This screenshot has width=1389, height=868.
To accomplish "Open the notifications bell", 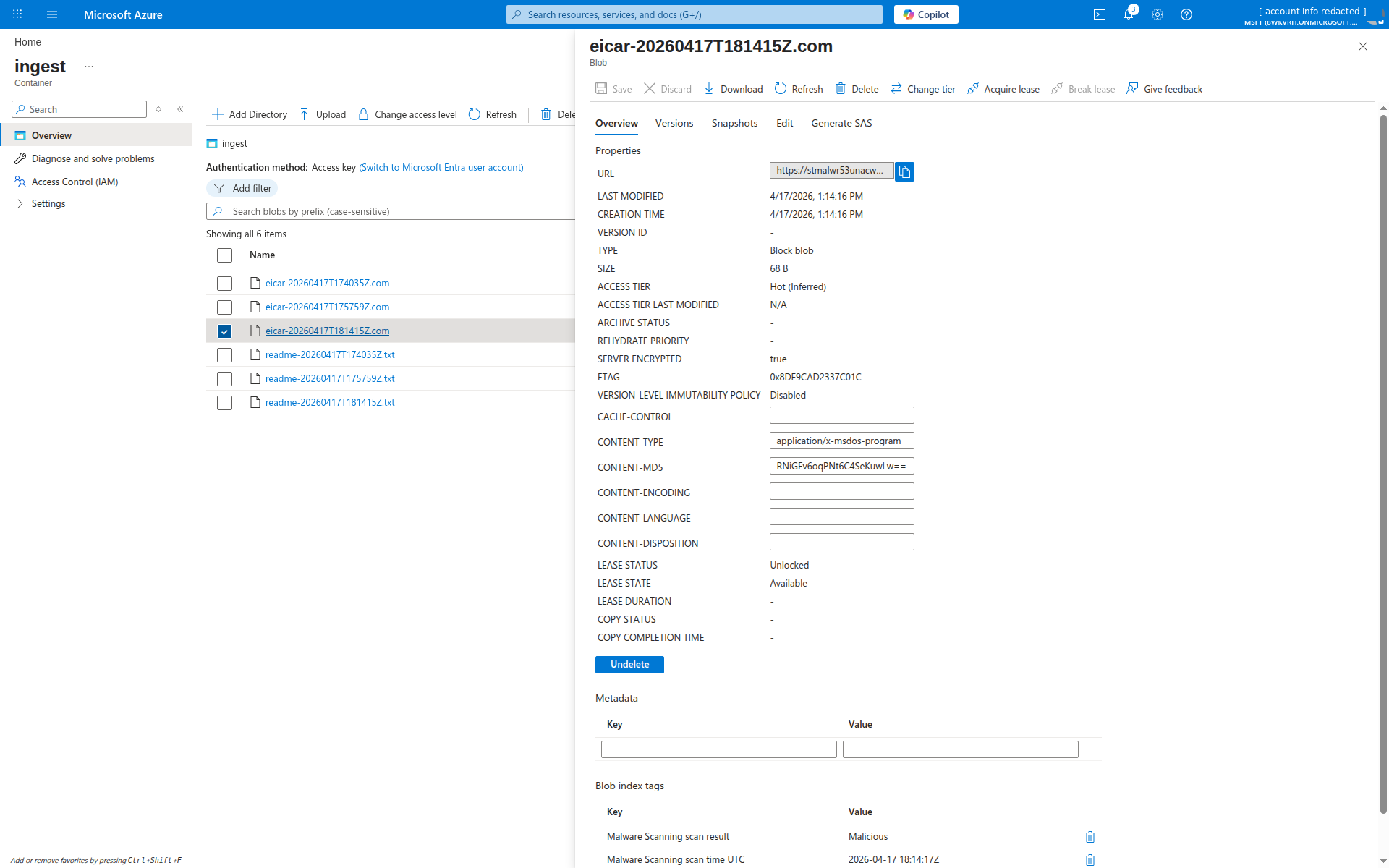I will click(x=1128, y=14).
